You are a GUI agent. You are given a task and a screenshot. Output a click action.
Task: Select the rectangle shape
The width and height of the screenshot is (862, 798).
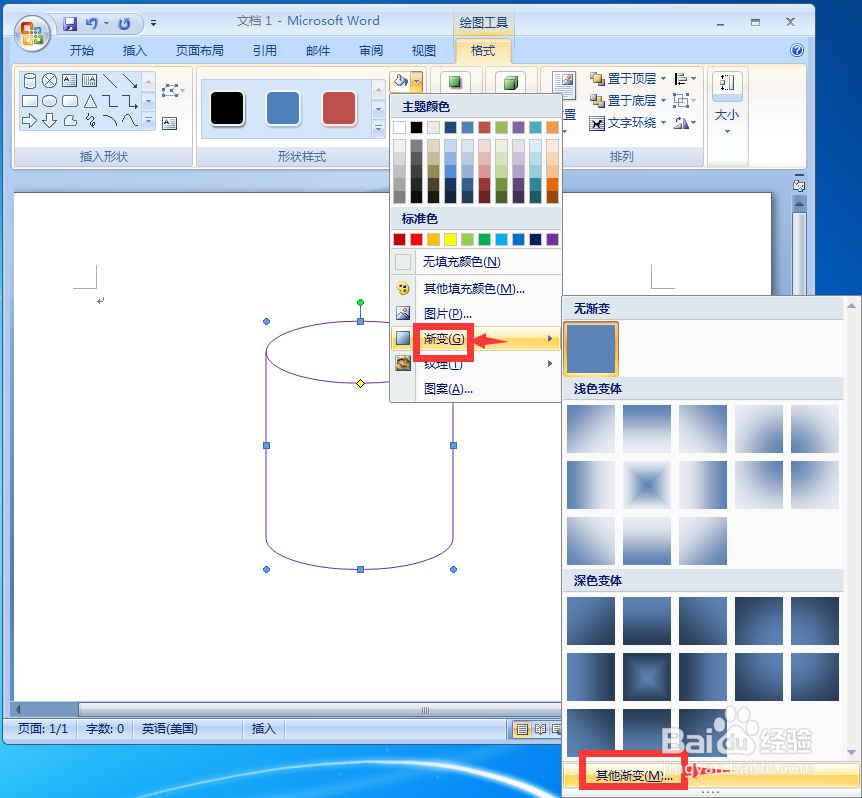[x=30, y=101]
